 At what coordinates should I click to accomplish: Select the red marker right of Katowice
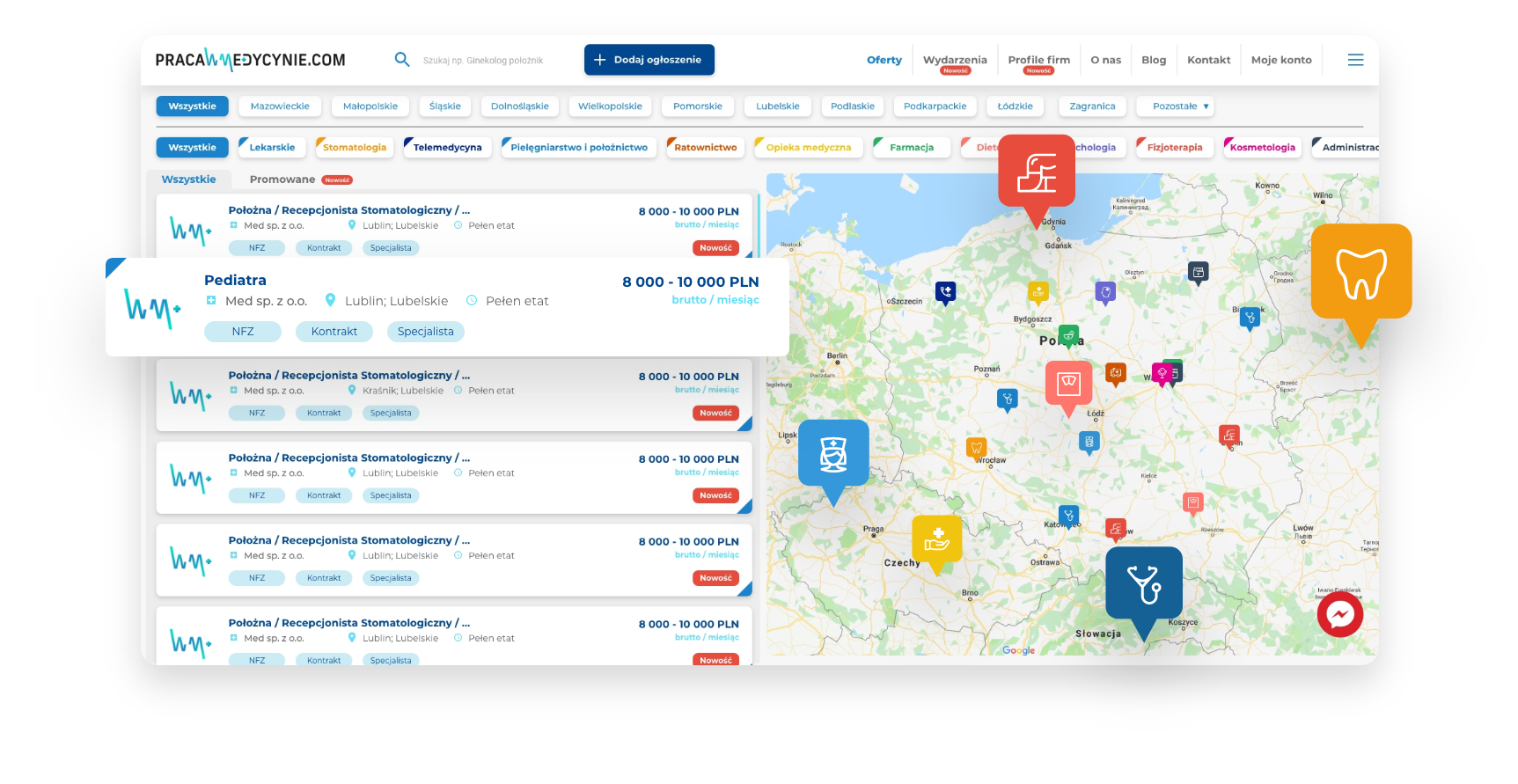point(1116,529)
